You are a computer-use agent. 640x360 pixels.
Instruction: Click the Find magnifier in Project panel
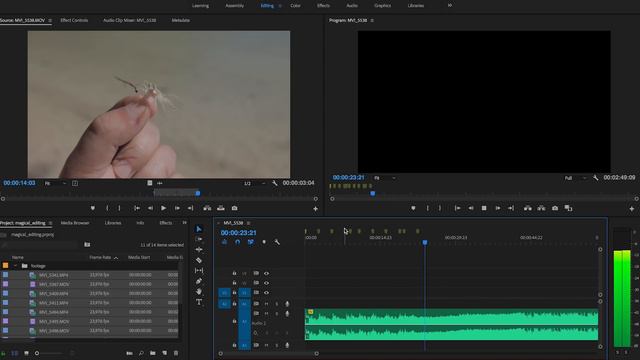coord(141,353)
